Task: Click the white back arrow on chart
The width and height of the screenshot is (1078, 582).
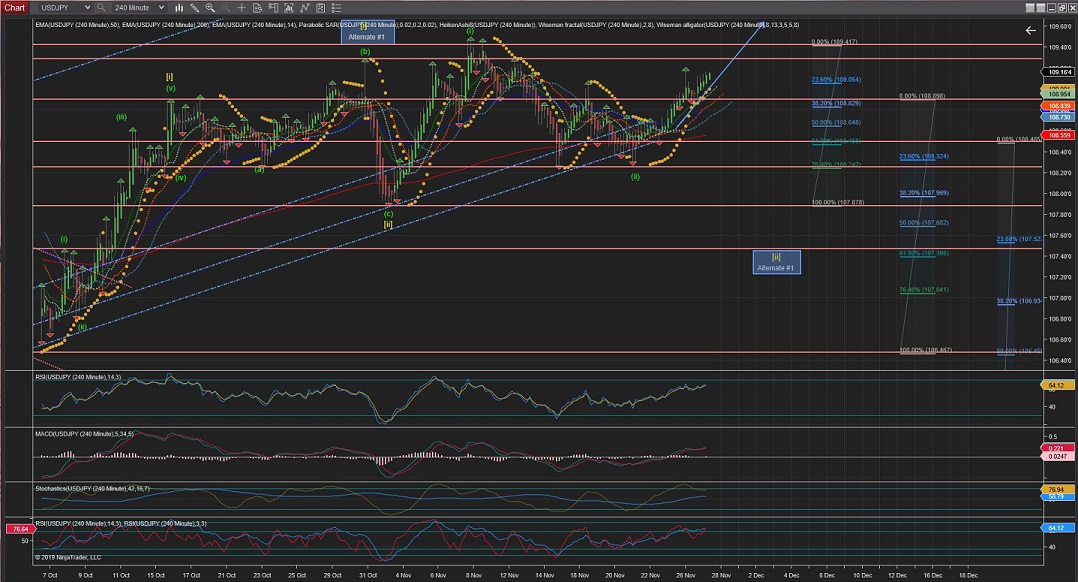Action: coord(1031,31)
